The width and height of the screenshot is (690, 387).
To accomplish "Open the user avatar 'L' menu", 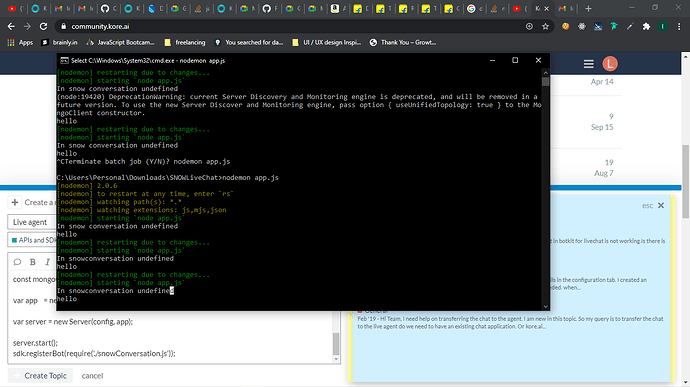I will [610, 64].
